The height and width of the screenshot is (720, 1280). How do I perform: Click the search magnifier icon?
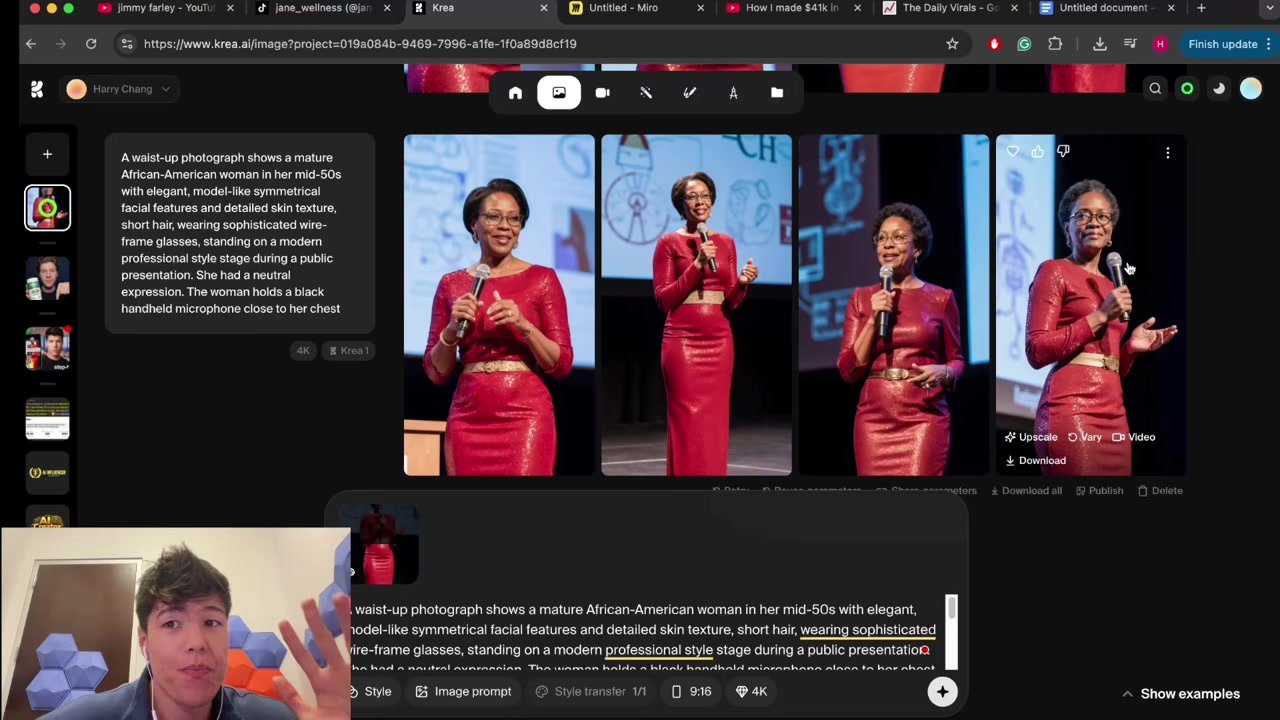click(x=1155, y=89)
